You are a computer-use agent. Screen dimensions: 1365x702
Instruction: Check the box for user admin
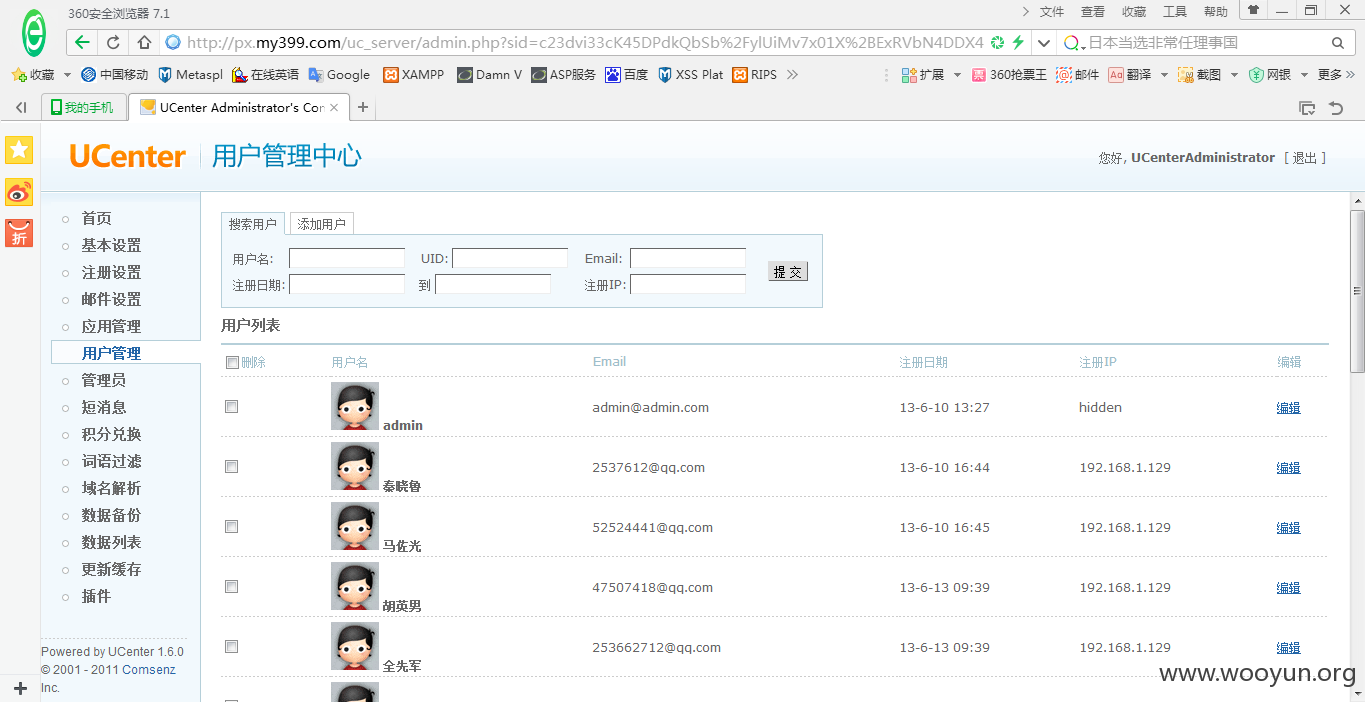232,407
